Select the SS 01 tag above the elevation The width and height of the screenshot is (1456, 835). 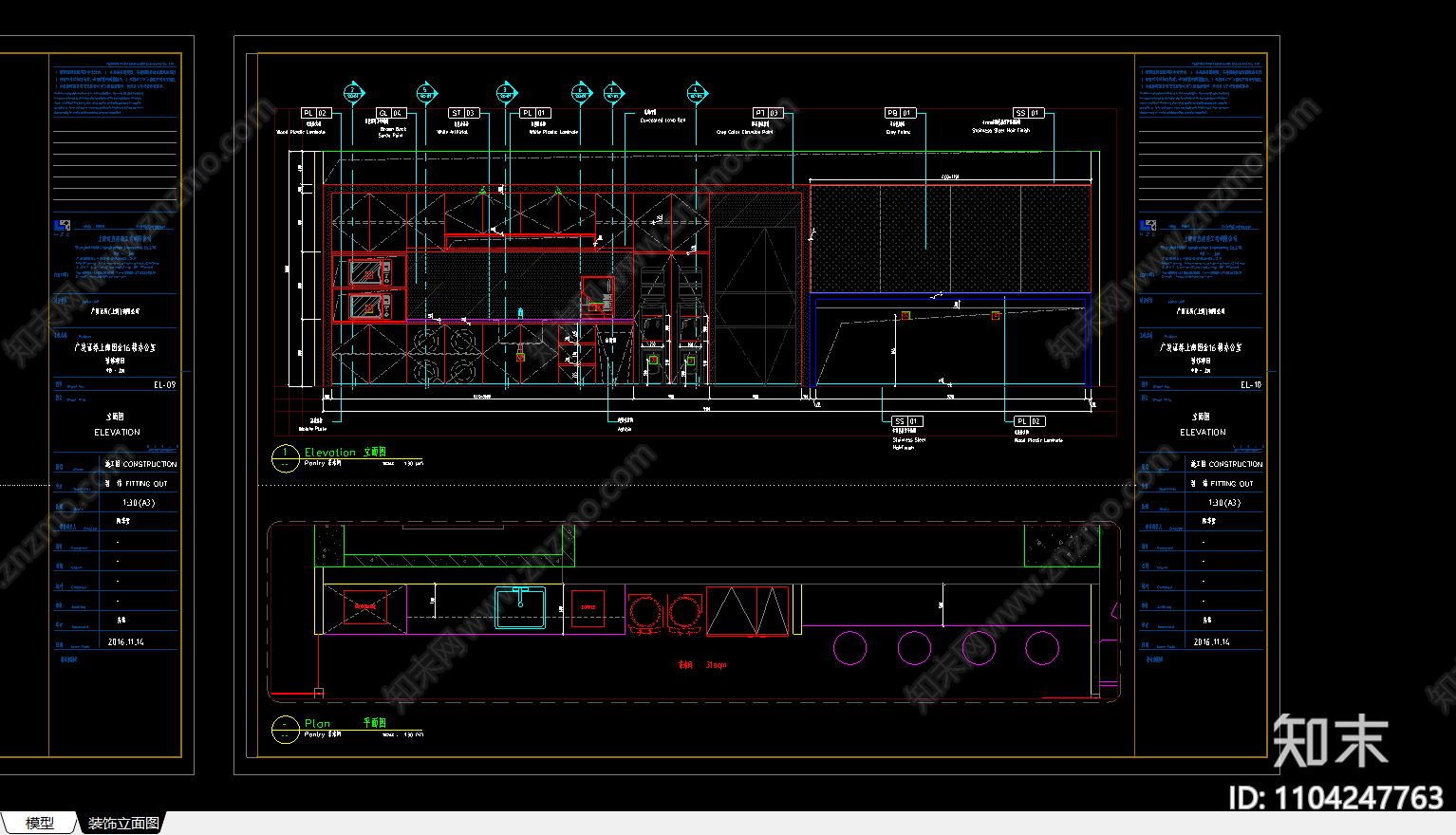pos(1028,113)
